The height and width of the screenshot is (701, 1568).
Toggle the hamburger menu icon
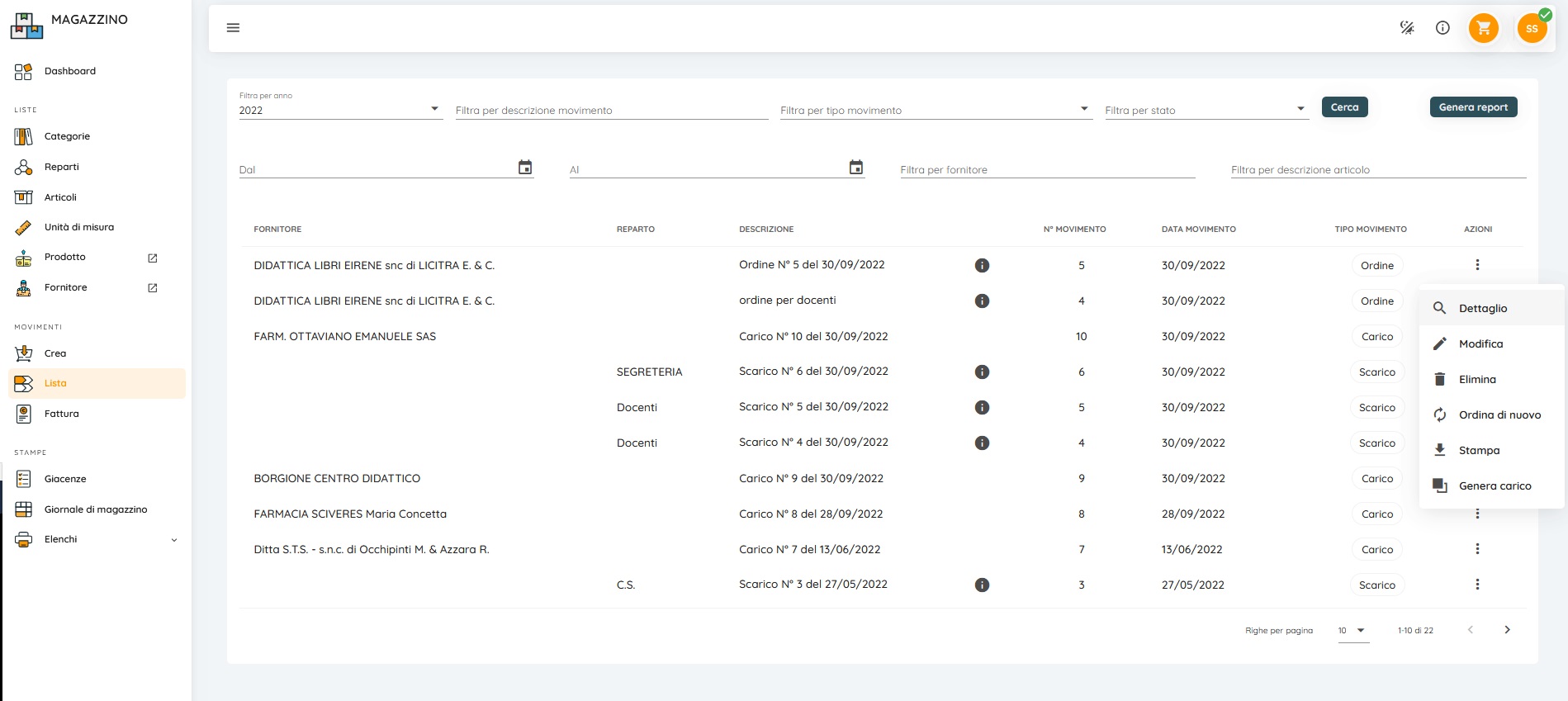233,28
